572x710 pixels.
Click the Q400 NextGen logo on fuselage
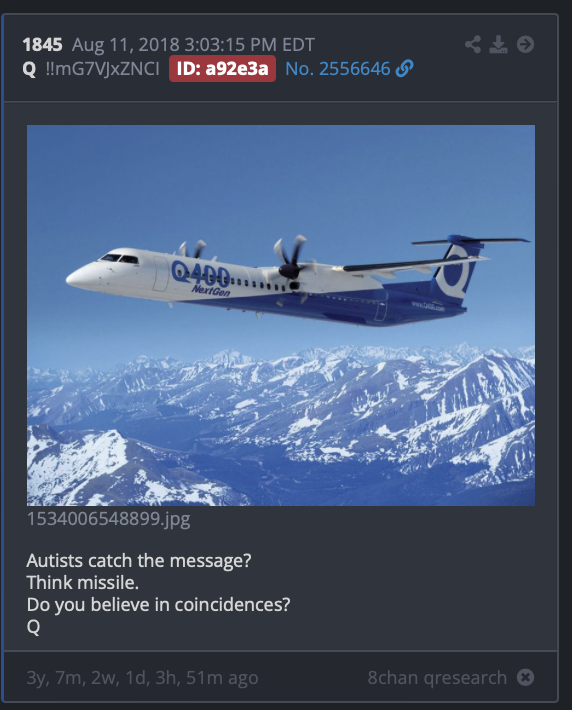pos(201,278)
